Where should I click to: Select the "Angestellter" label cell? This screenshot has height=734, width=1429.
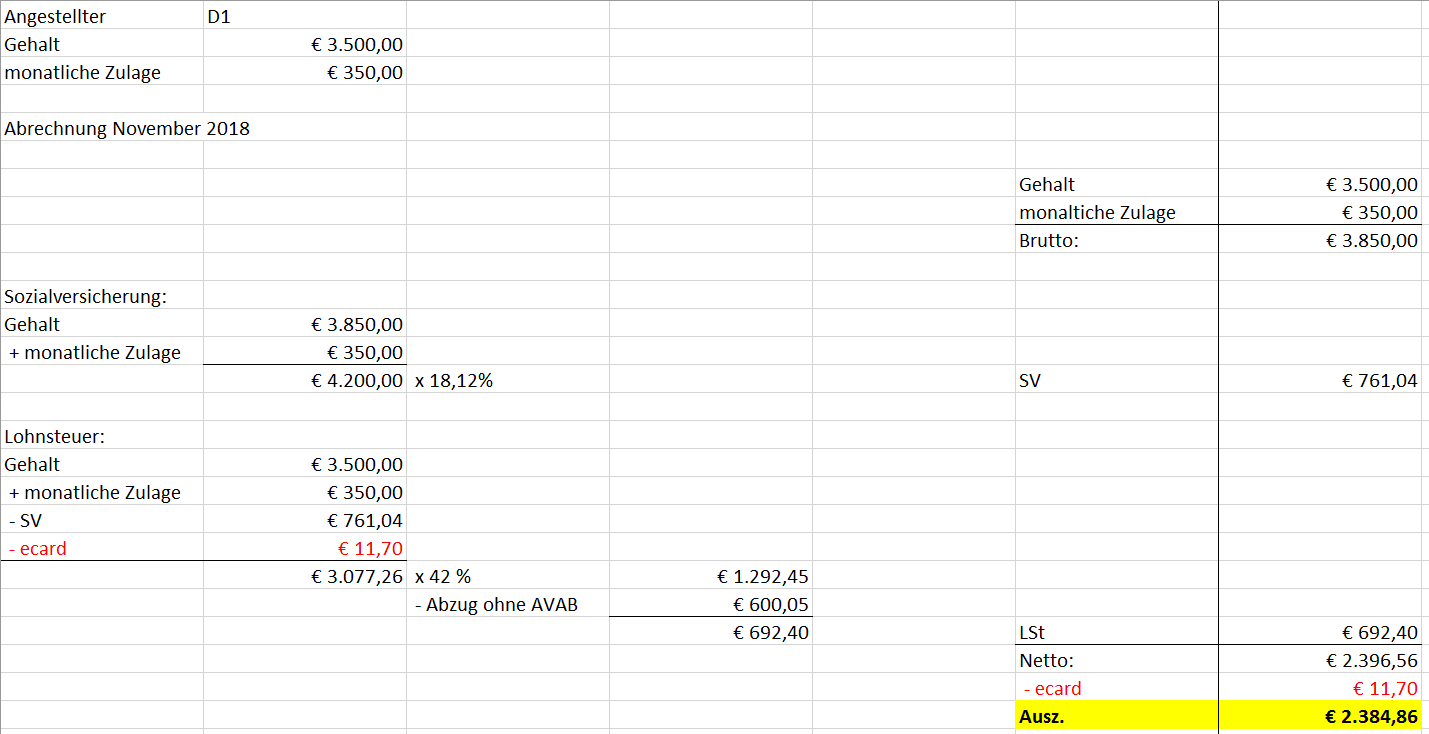55,16
